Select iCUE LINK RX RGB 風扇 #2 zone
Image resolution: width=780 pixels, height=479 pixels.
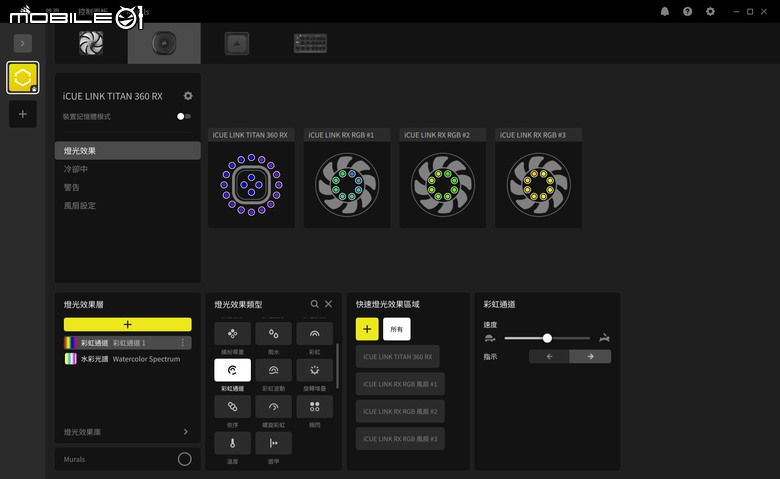400,411
